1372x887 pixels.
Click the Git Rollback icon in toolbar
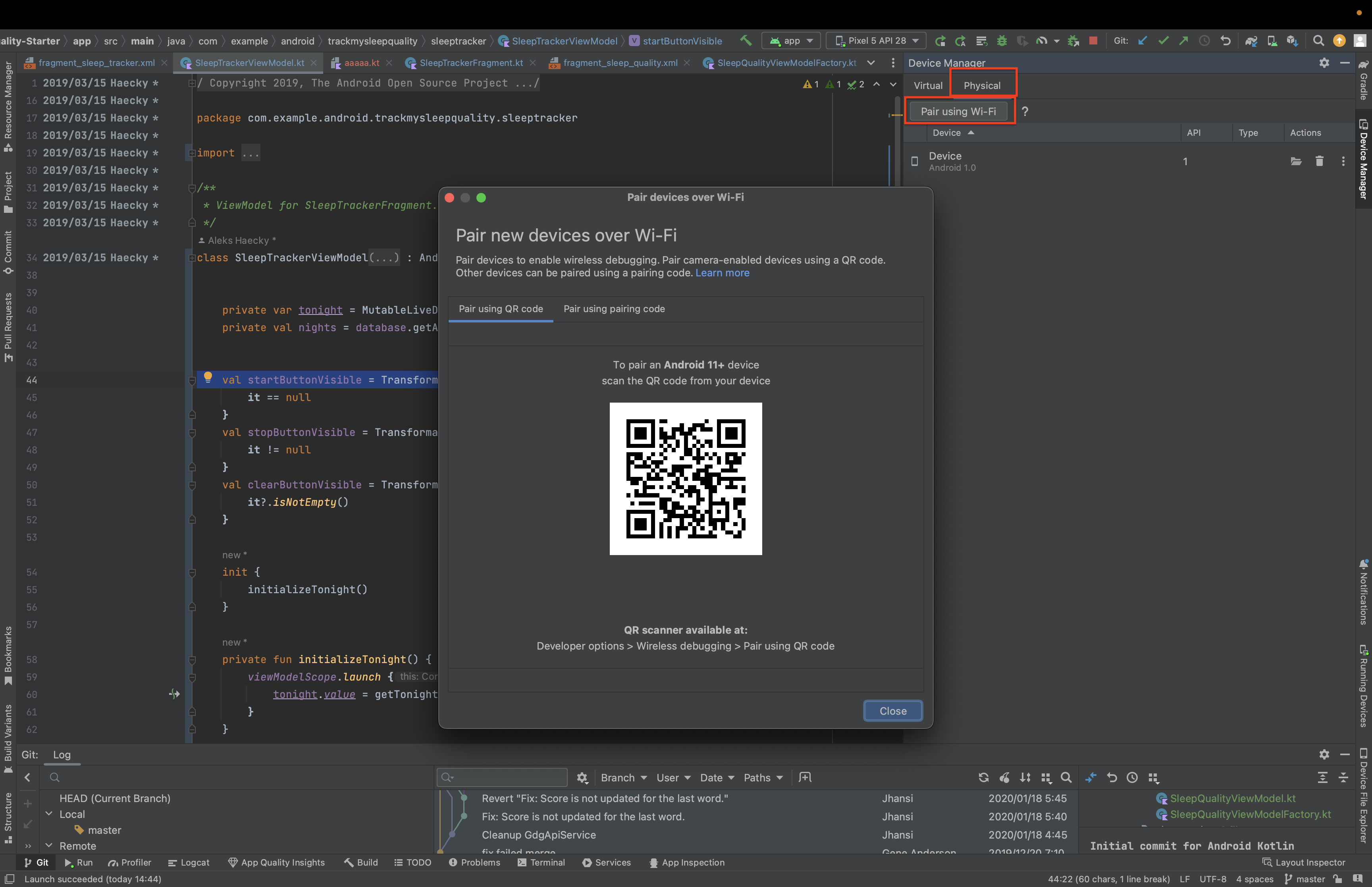[x=1225, y=40]
